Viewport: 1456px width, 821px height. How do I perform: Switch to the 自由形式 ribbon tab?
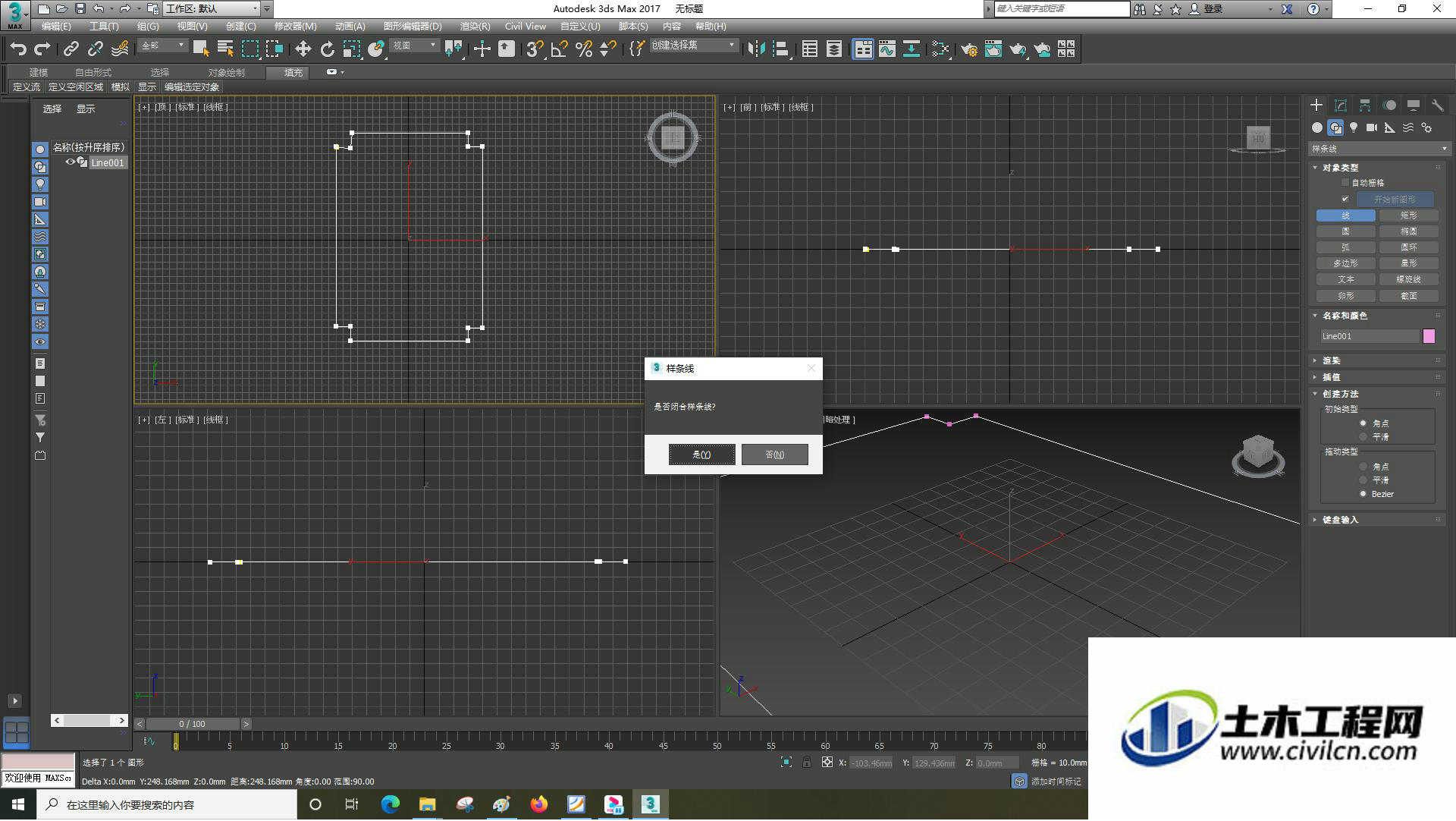click(93, 73)
